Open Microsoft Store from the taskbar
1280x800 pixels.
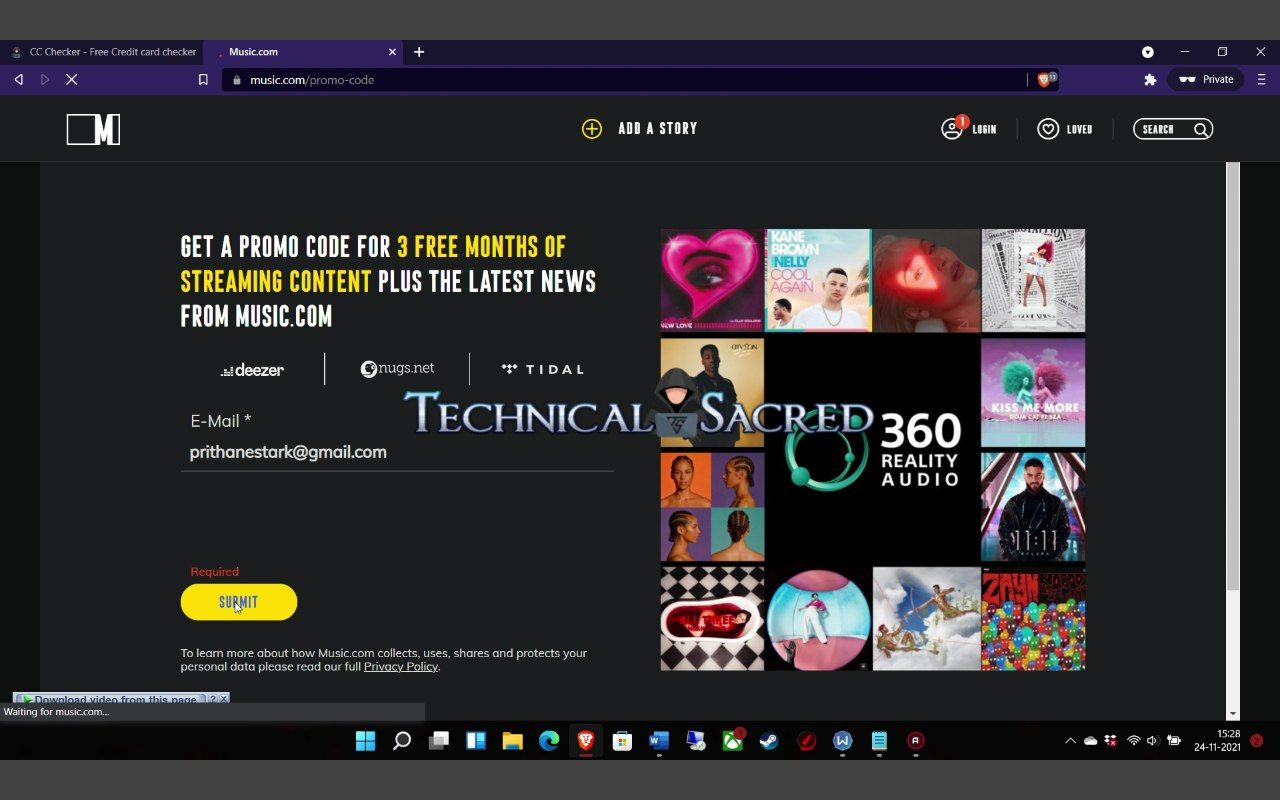coord(622,741)
